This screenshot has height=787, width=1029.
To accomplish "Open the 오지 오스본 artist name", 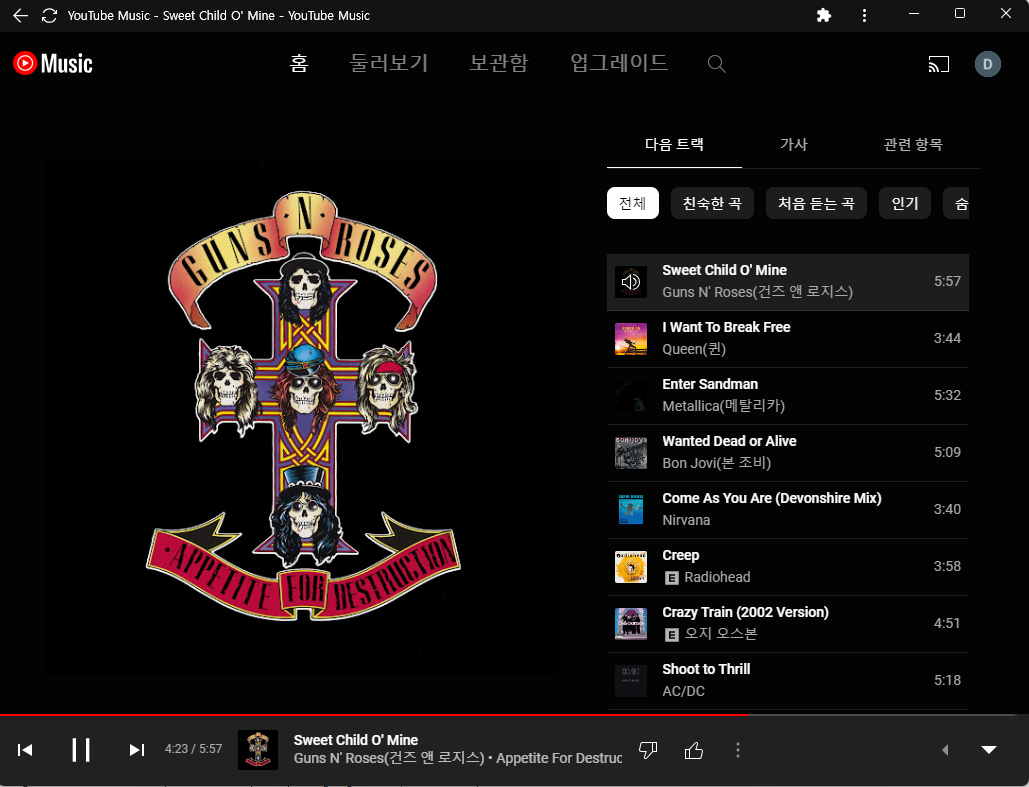I will 721,634.
